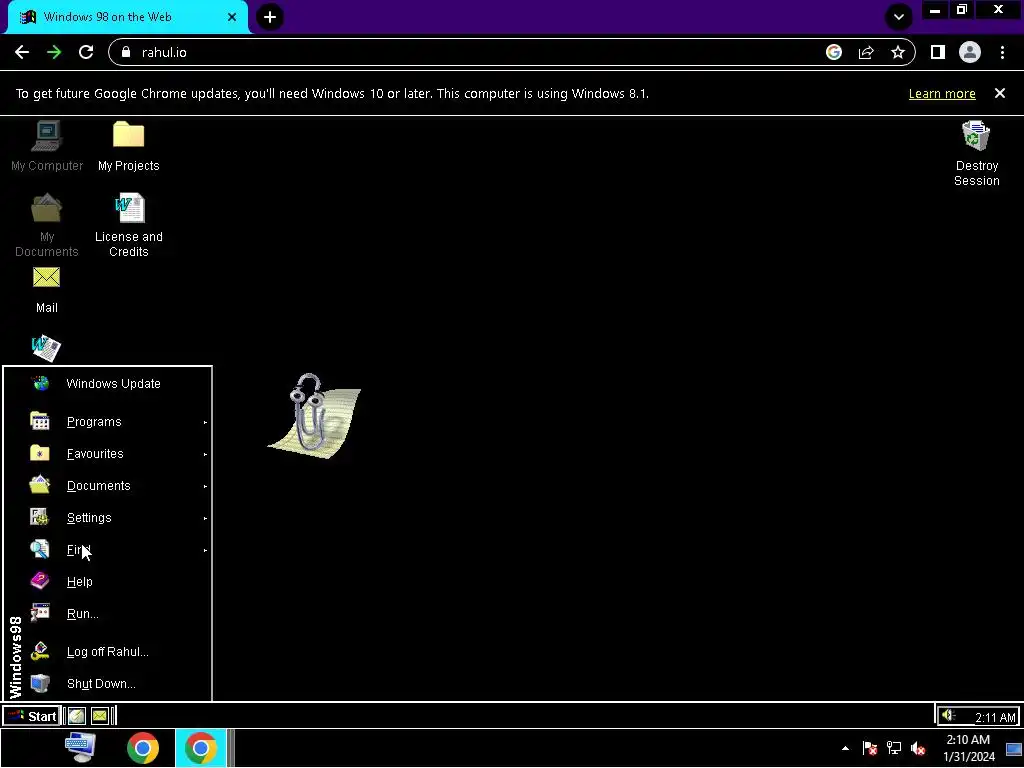
Task: Click the Google icon in address bar
Action: (x=834, y=52)
